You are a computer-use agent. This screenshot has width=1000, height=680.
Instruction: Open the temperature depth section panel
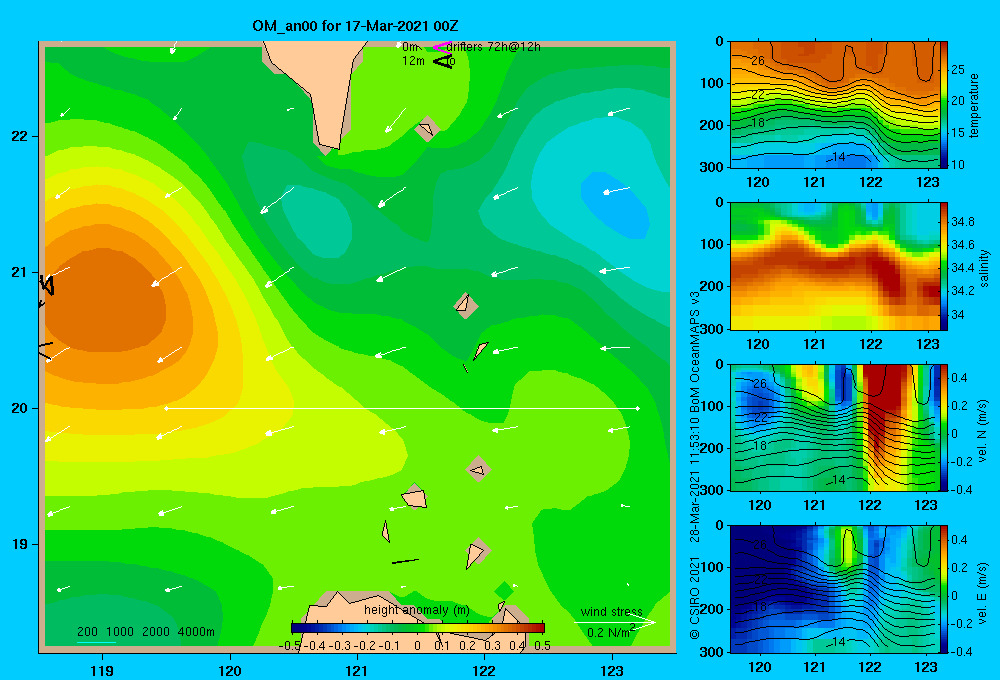pos(834,105)
